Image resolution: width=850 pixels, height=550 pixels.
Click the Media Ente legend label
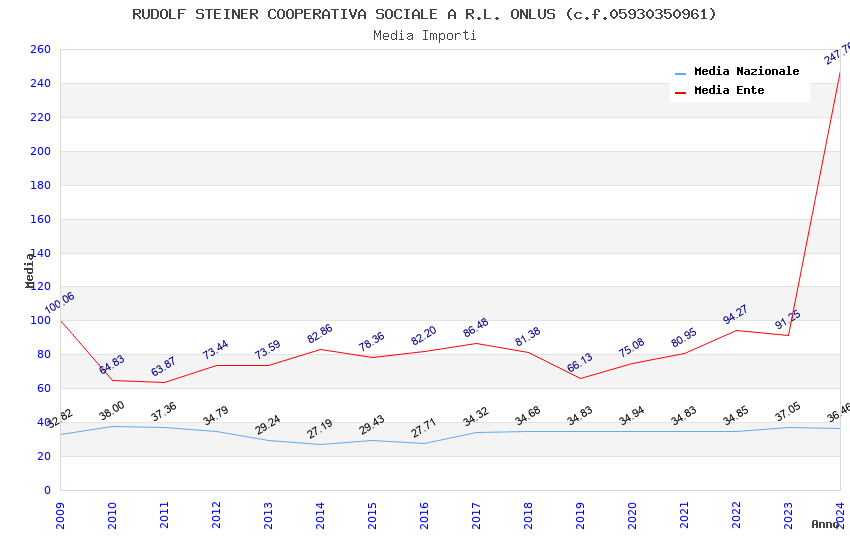click(x=729, y=90)
